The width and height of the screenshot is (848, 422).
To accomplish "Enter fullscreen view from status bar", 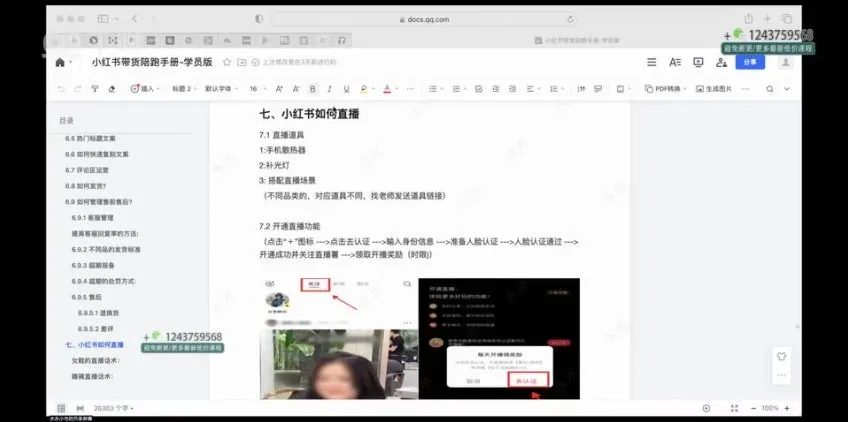I will (734, 408).
